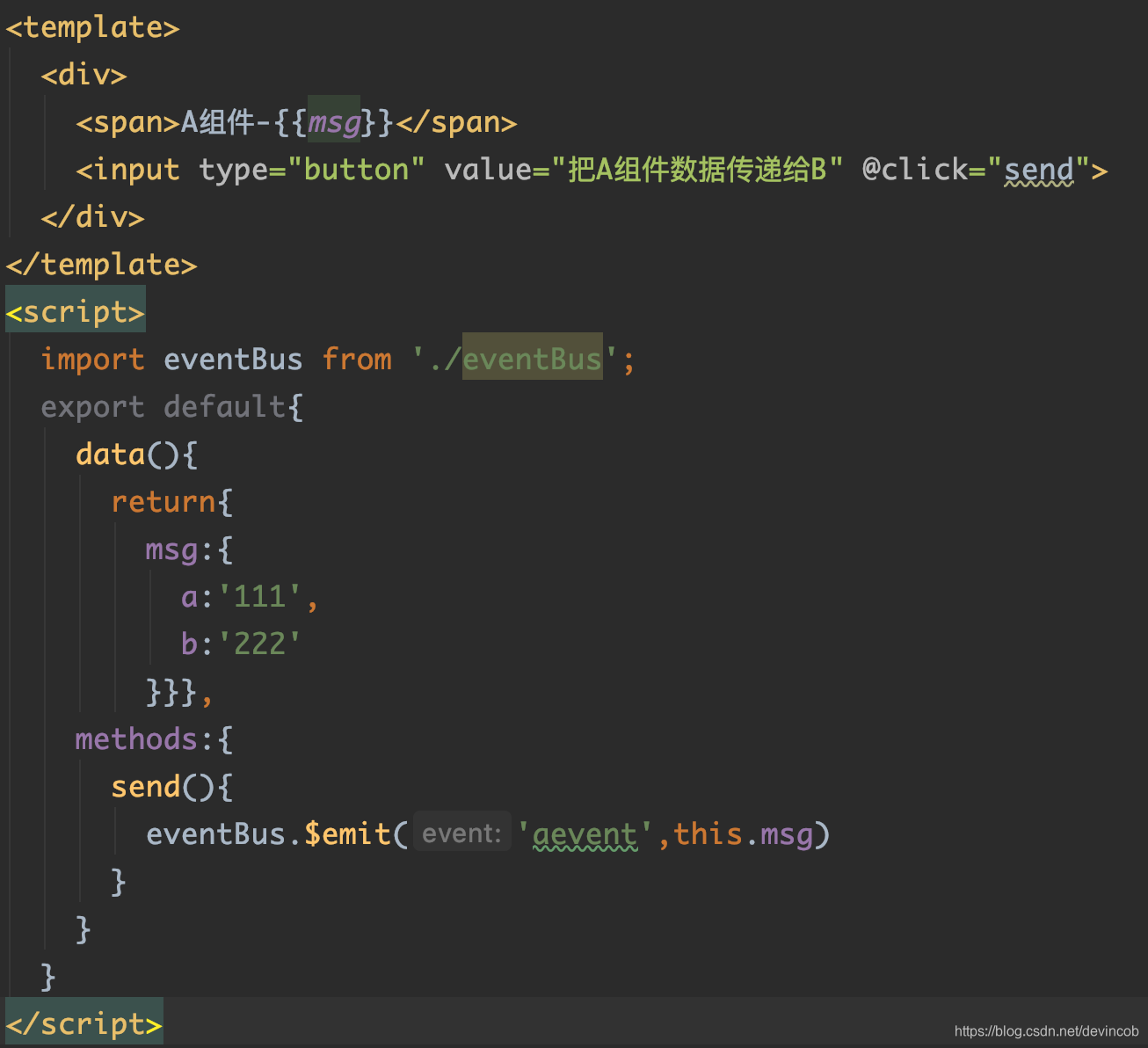1148x1048 pixels.
Task: Click the @click attribute name
Action: (915, 170)
